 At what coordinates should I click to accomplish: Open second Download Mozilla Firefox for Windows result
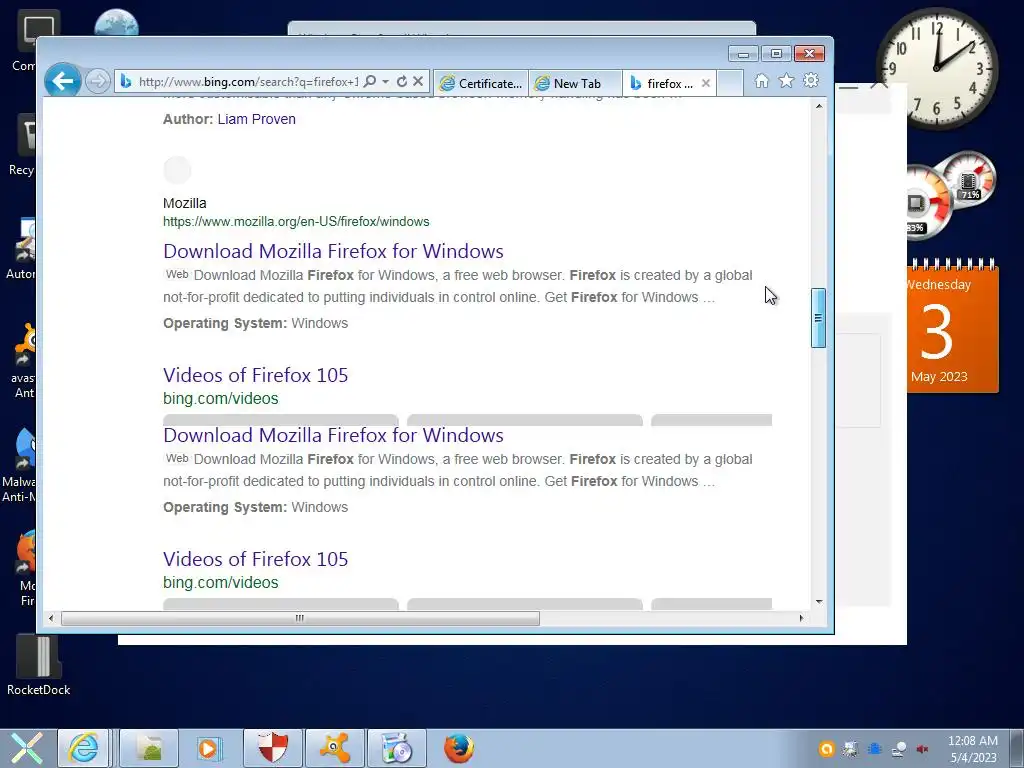point(333,435)
